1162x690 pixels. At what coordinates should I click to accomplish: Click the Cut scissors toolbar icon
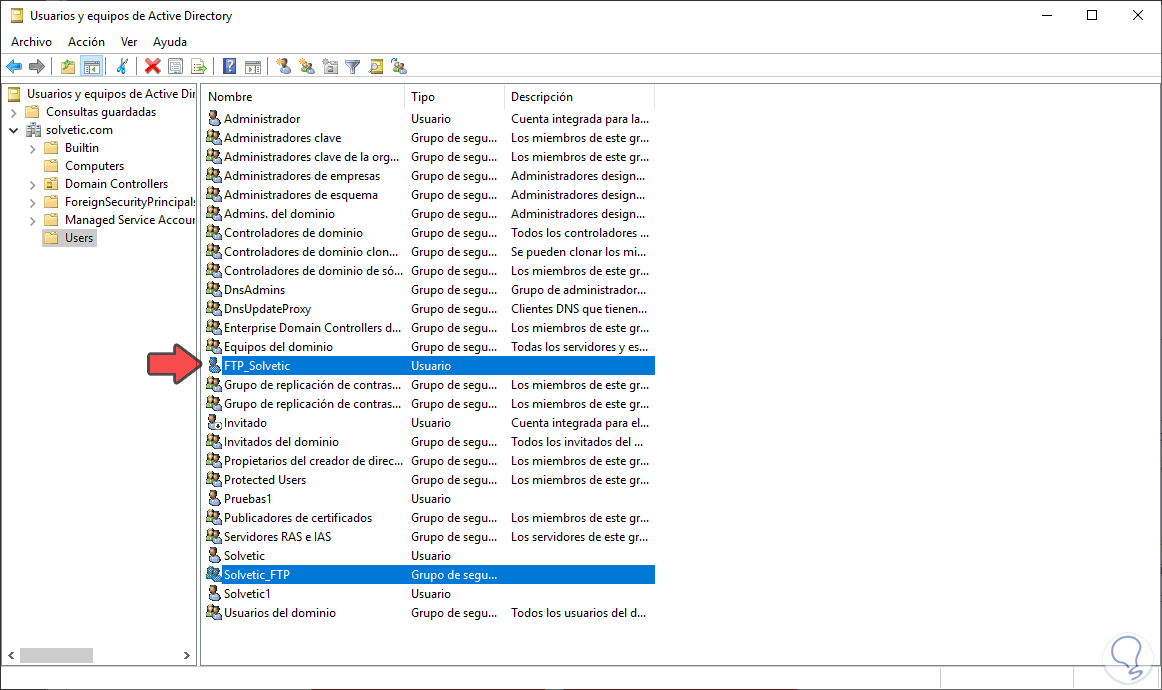pos(122,67)
